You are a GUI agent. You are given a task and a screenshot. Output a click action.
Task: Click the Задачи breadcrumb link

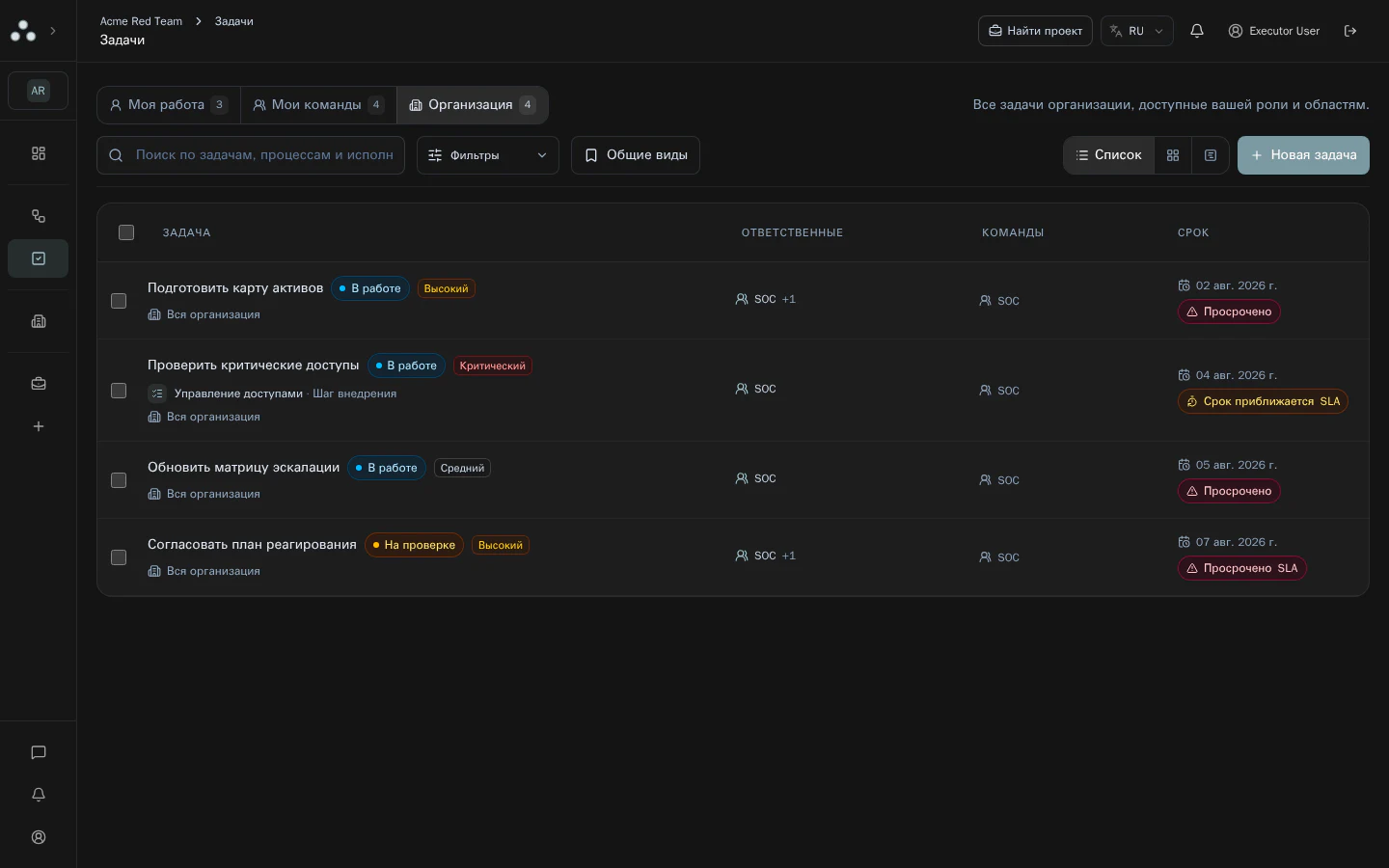click(234, 21)
